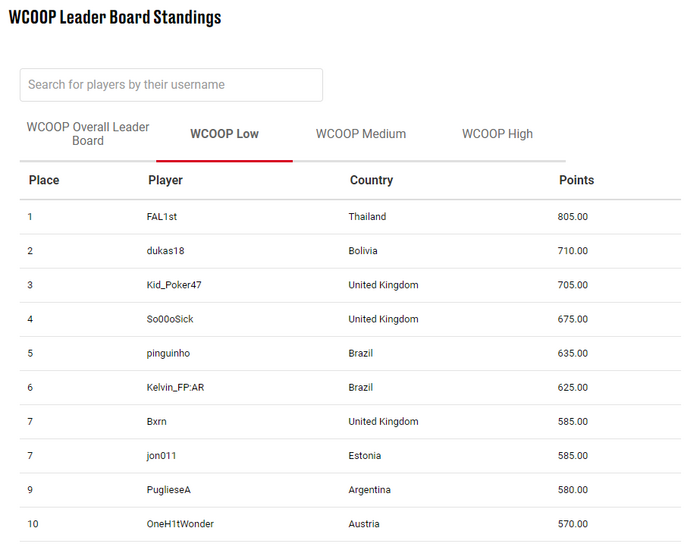Click the player username search field
The width and height of the screenshot is (700, 550).
(x=171, y=85)
